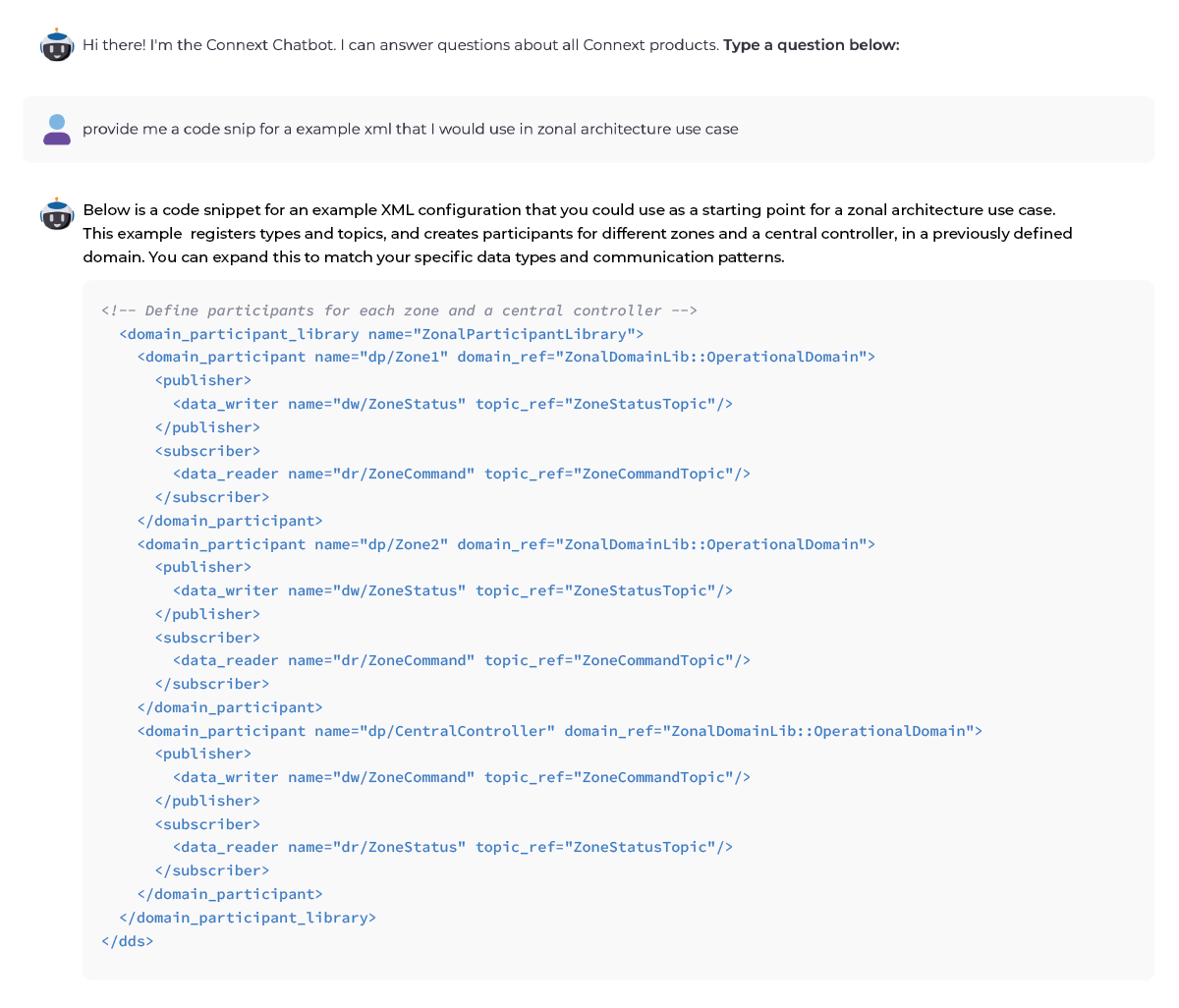Click the "Below is a code snippet" sentence

[568, 210]
